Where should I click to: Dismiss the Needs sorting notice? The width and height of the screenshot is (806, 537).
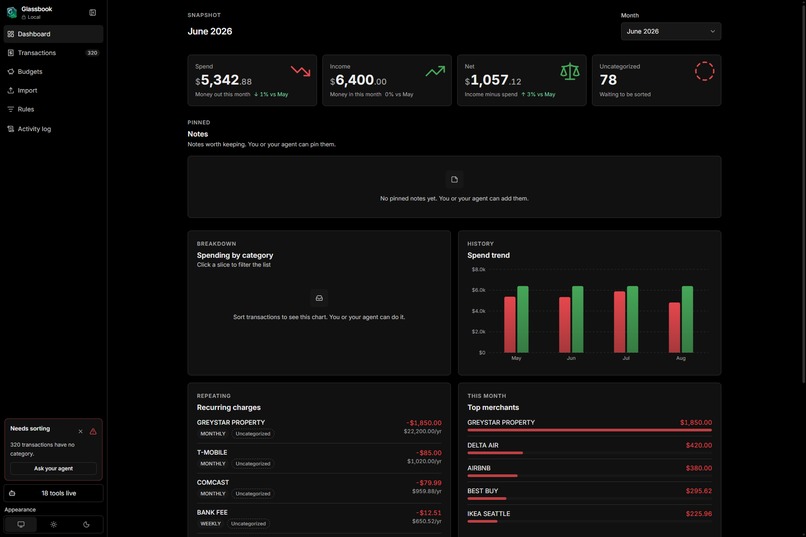click(80, 432)
